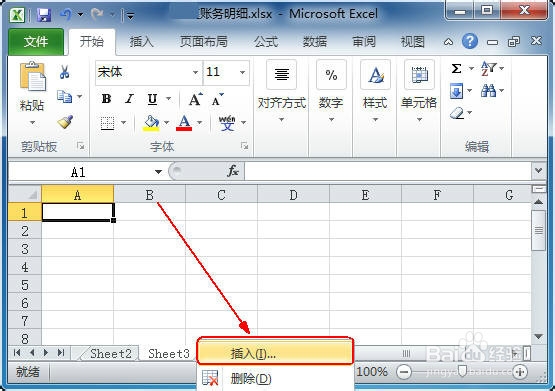Select the Sheet2 worksheet tab
This screenshot has height=391, width=555.
point(110,353)
